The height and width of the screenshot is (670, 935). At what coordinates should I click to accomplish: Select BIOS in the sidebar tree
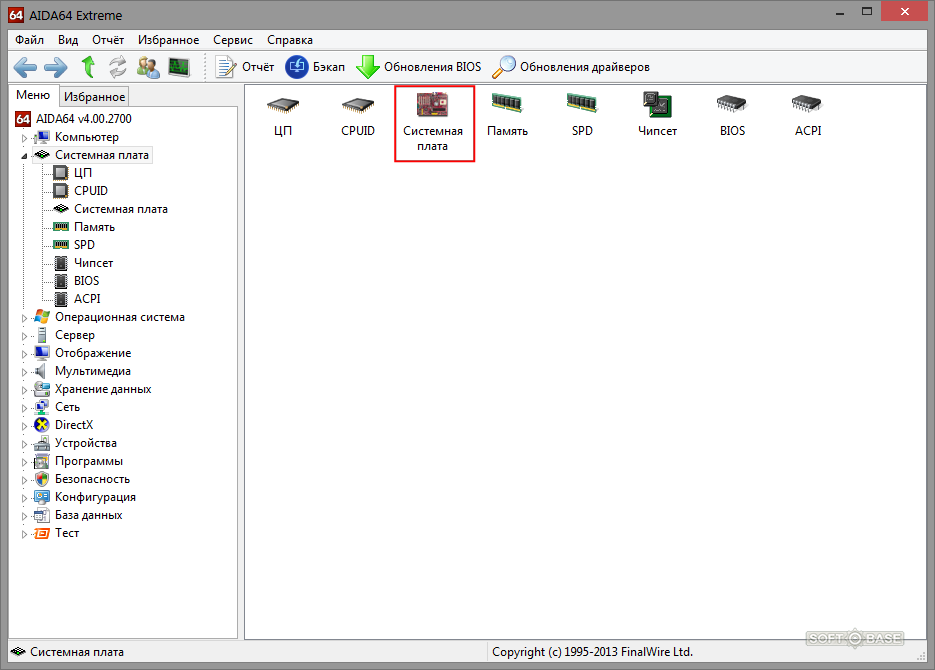77,281
